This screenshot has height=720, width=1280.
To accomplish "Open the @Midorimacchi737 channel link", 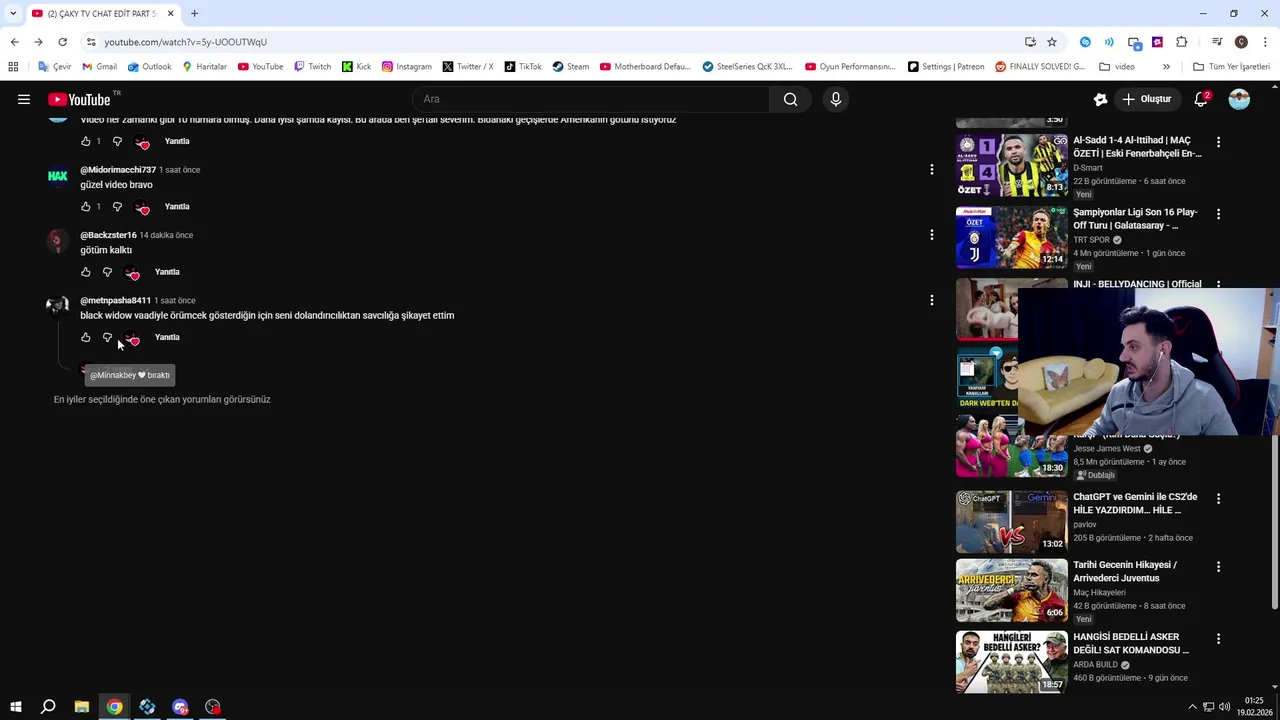I will 118,170.
